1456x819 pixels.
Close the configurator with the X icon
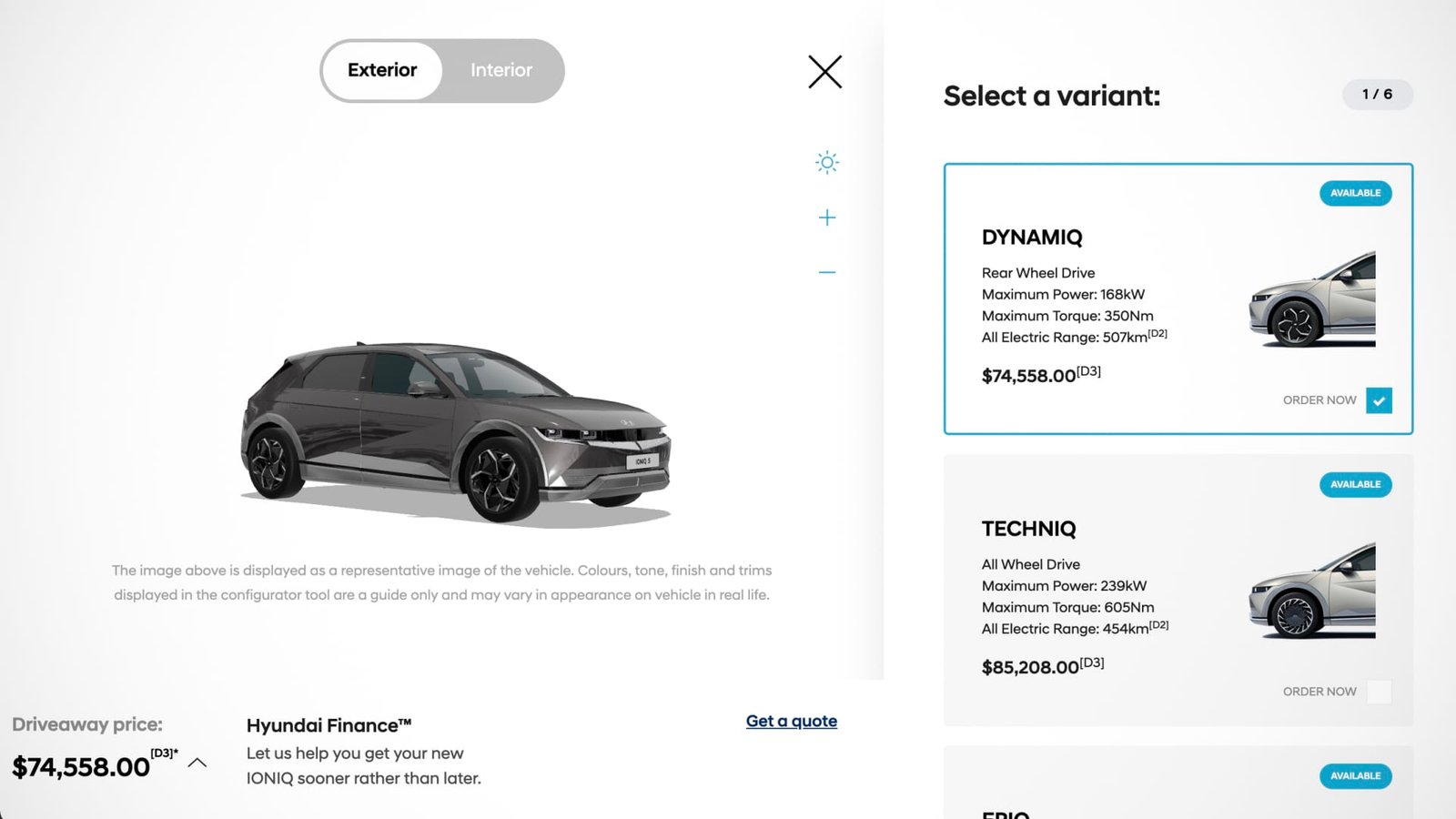pyautogui.click(x=824, y=72)
